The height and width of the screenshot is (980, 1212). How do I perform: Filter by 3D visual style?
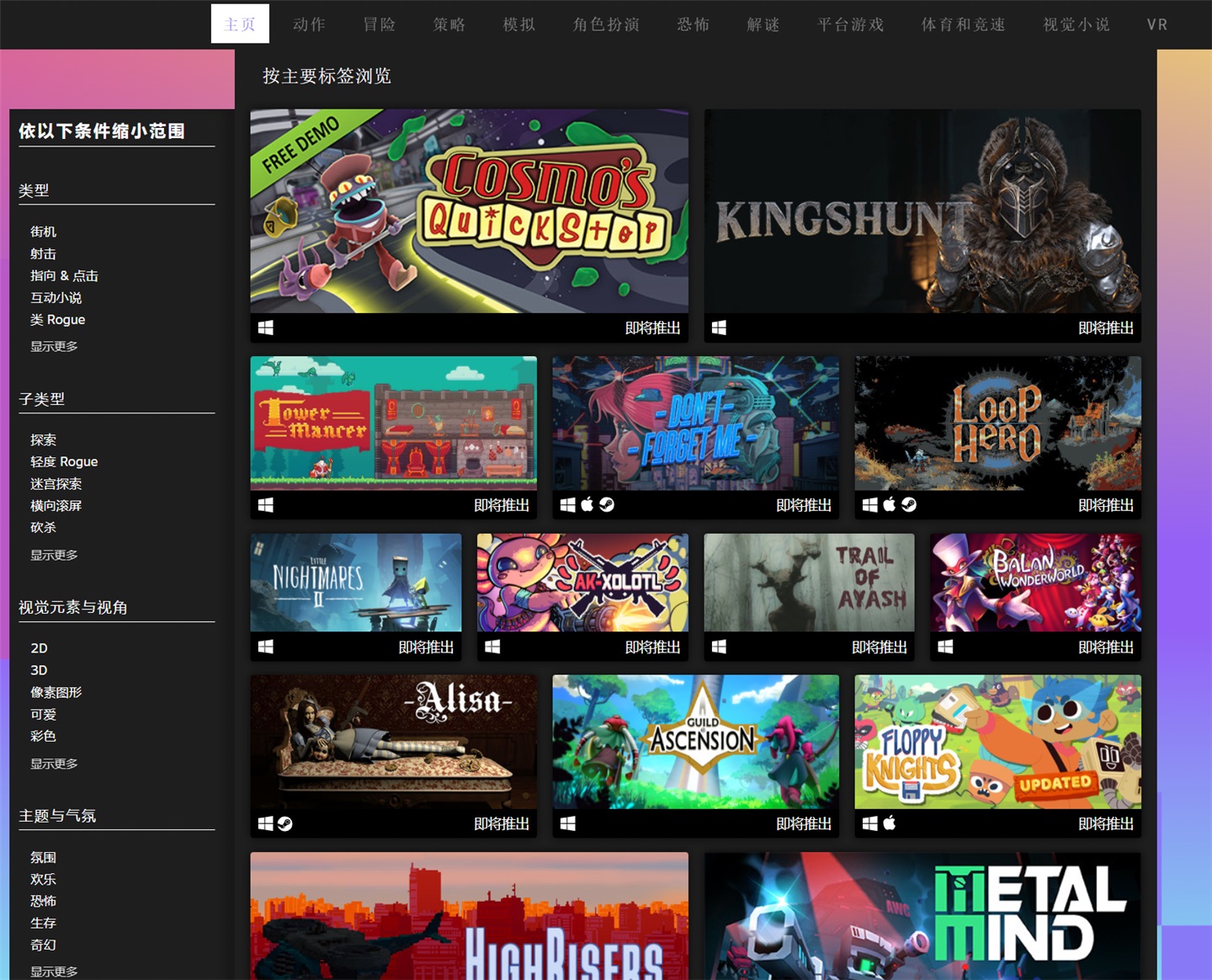(40, 670)
